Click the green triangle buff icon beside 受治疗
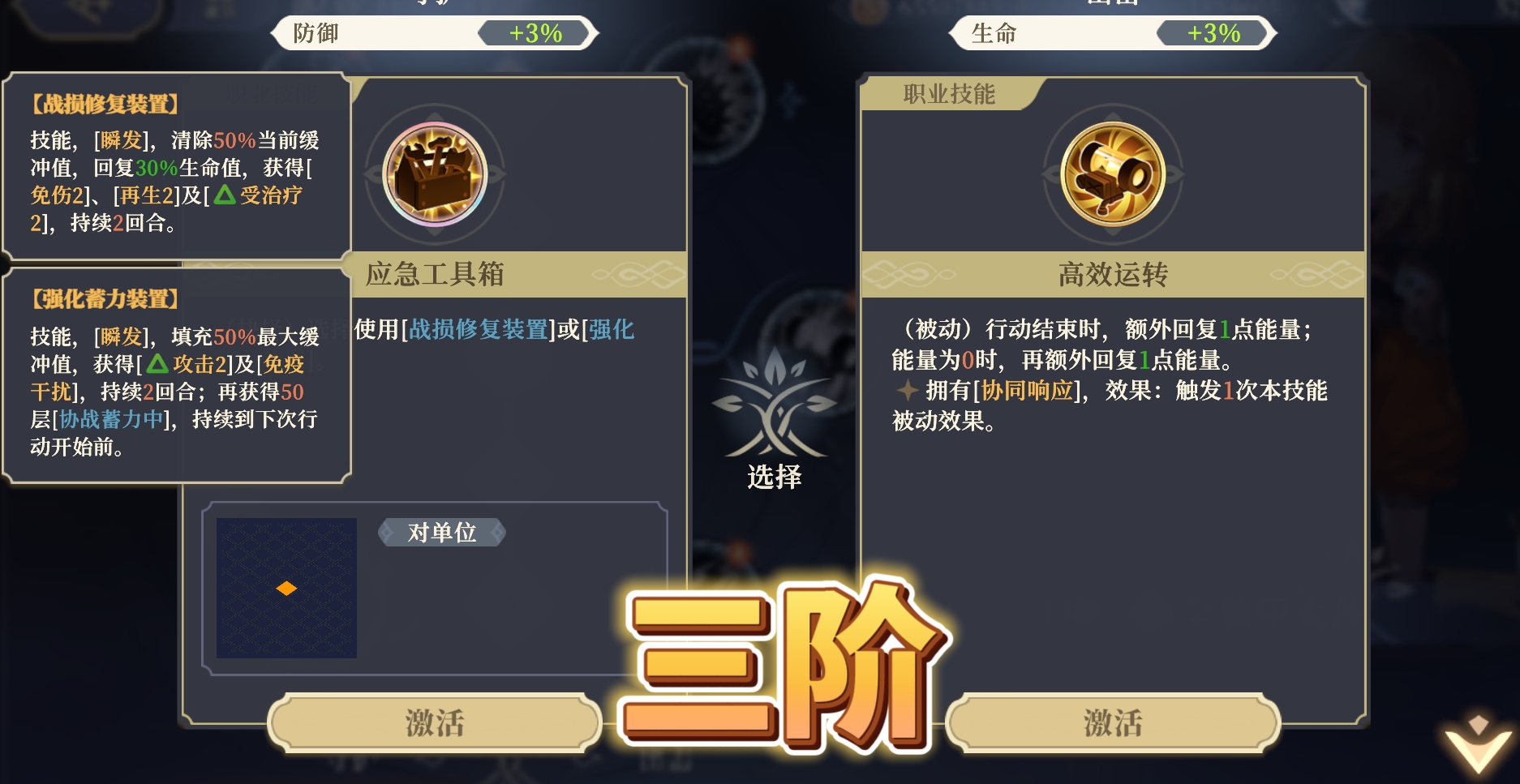 point(225,195)
